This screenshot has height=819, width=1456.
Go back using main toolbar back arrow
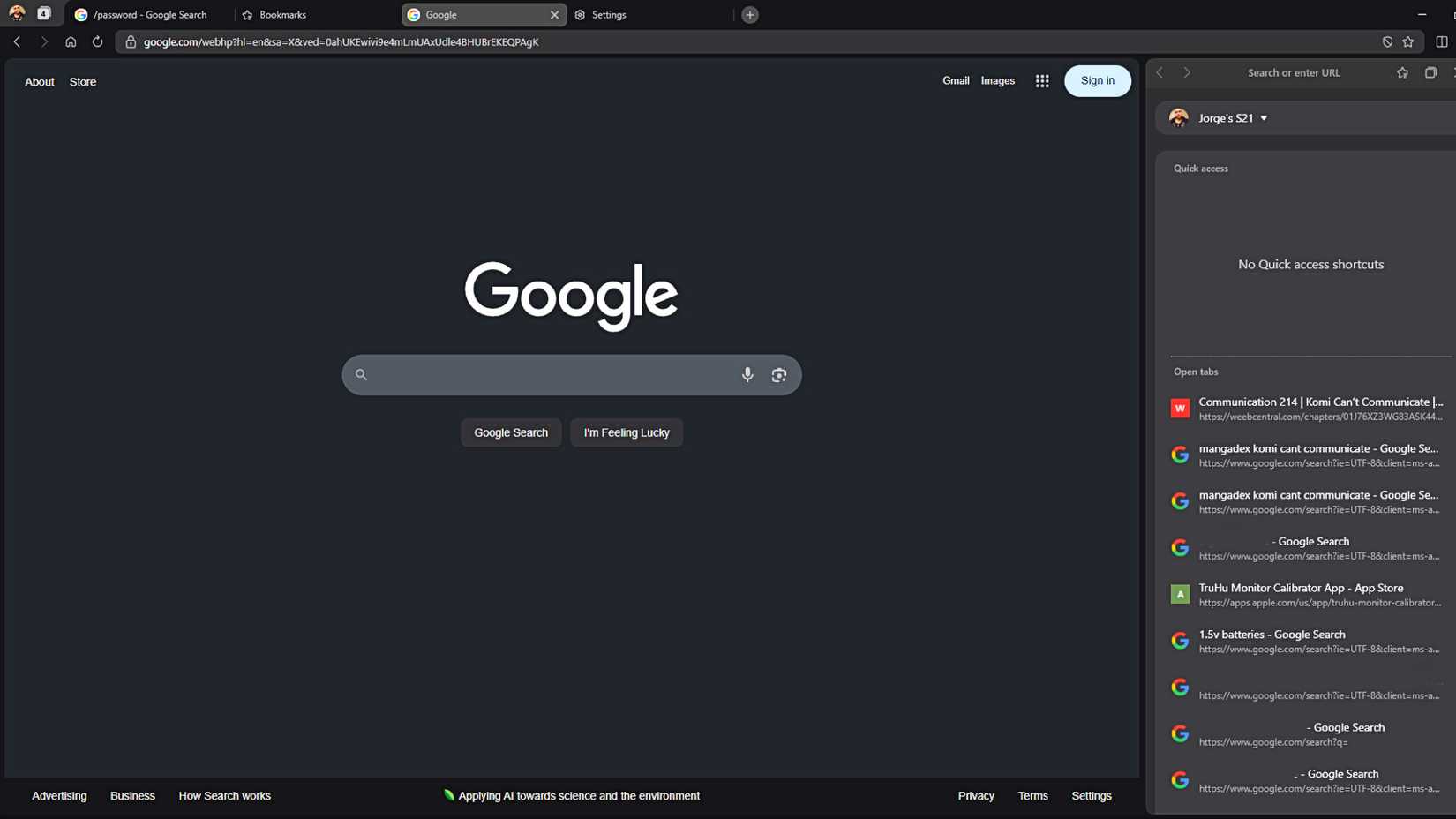tap(17, 41)
